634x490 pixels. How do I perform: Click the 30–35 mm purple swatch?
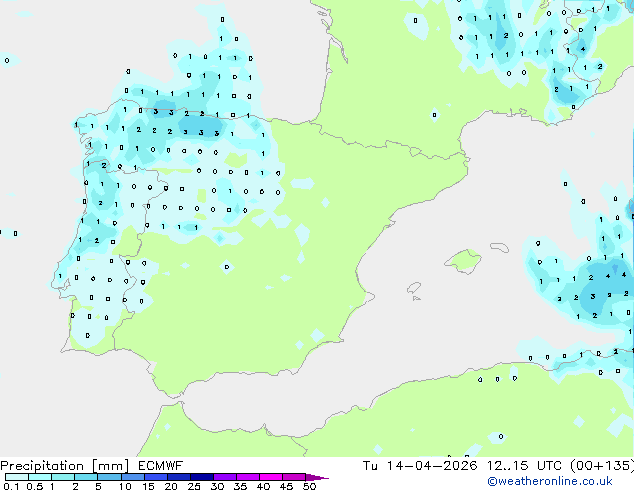224,477
